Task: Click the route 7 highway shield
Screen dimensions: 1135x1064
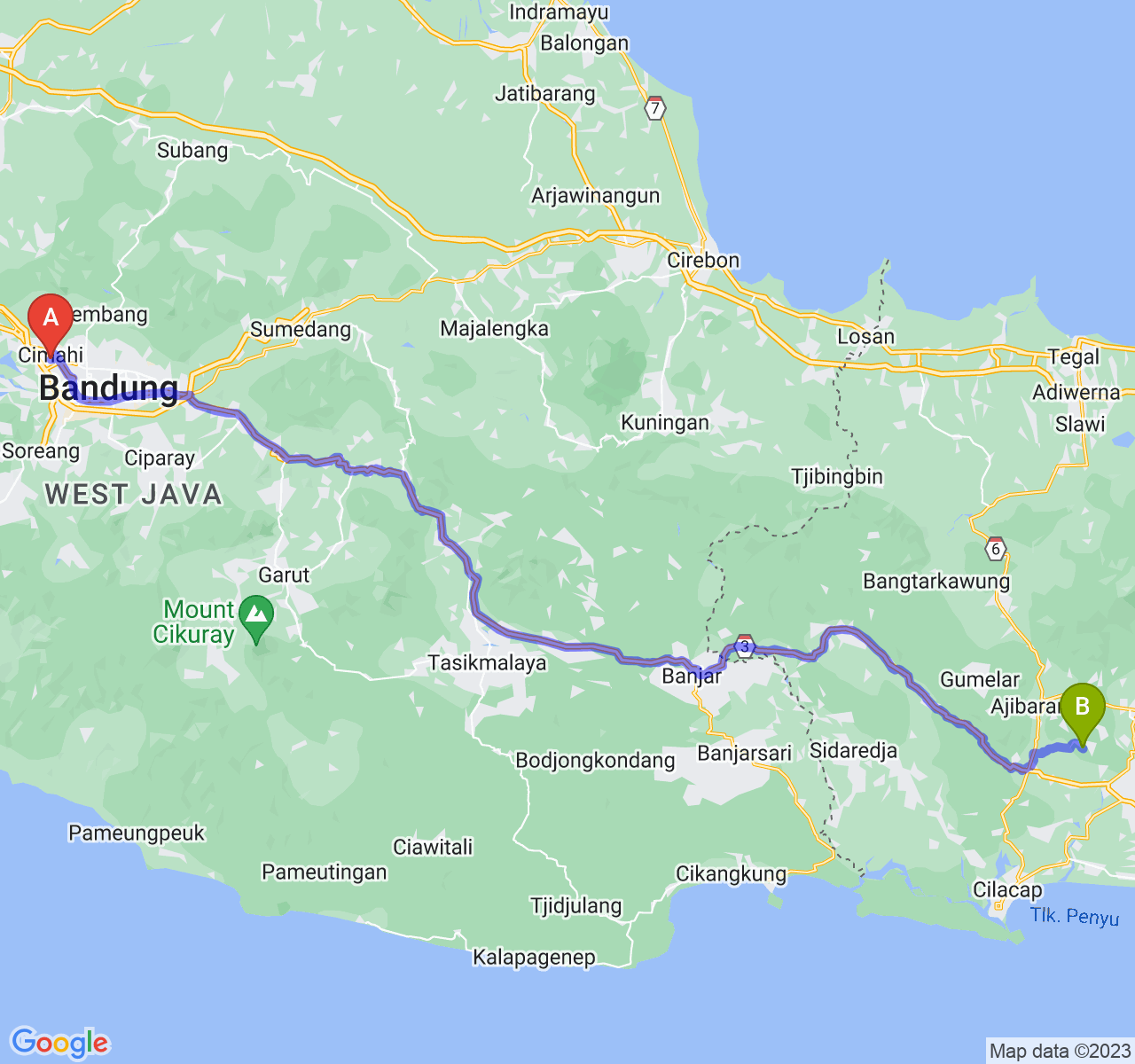Action: 655,108
